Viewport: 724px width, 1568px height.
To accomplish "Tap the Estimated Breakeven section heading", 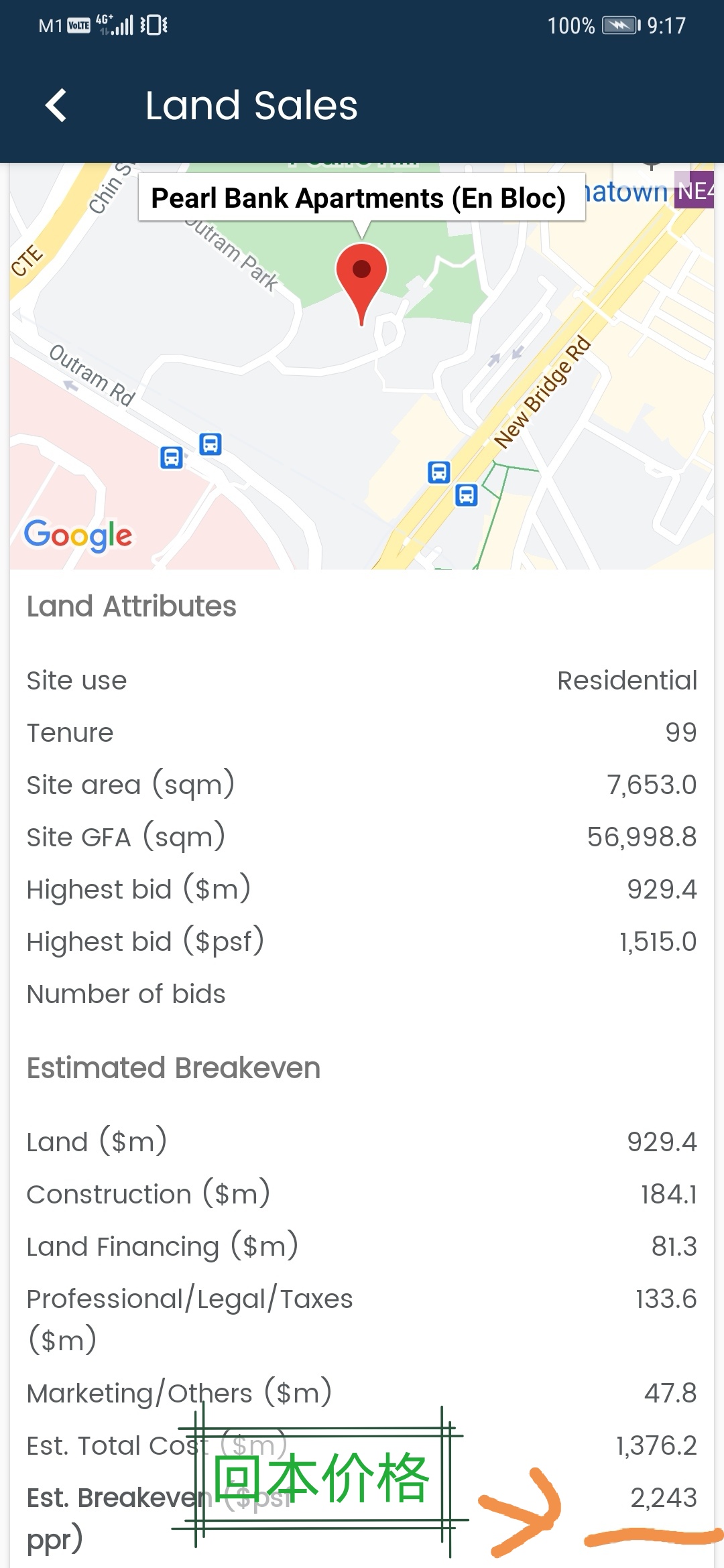I will 174,1068.
